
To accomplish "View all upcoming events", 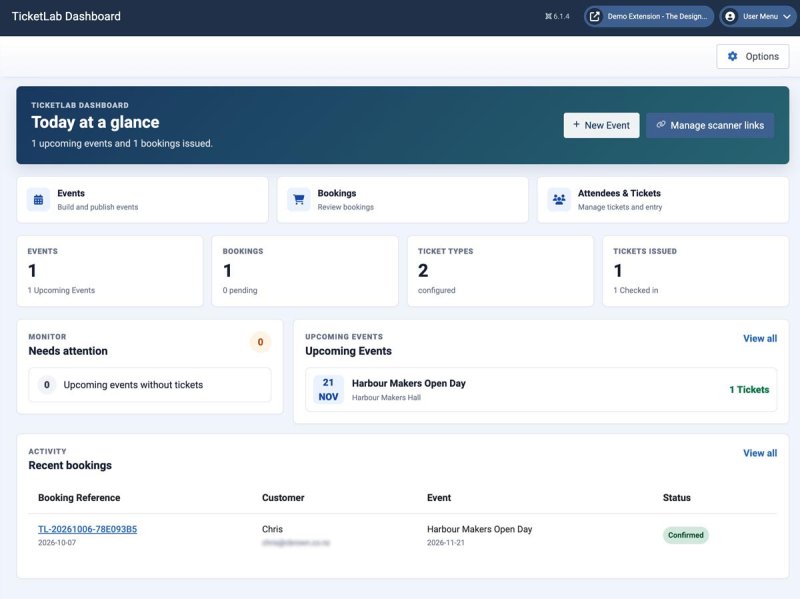I will coord(760,338).
